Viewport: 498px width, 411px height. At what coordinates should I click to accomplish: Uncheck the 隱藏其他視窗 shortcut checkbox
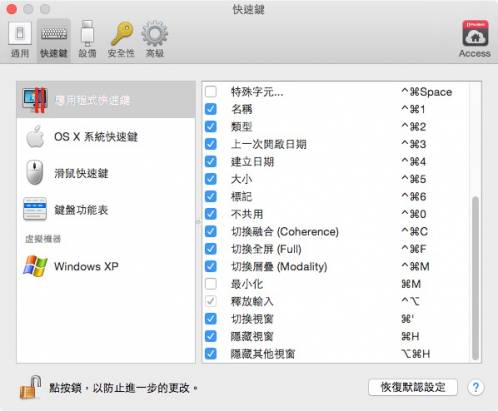coord(211,354)
